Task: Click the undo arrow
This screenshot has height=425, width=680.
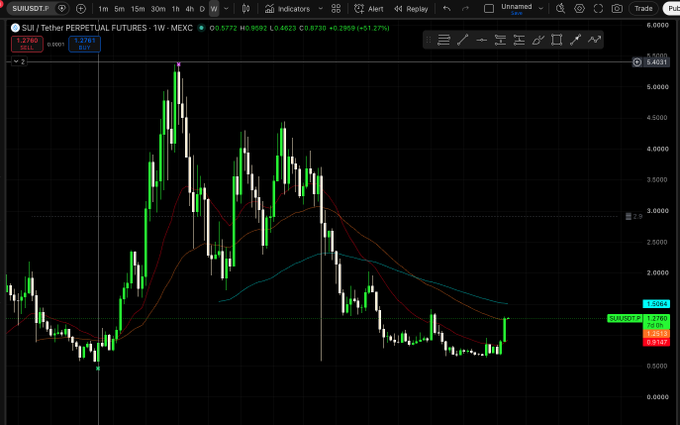Action: coord(447,9)
